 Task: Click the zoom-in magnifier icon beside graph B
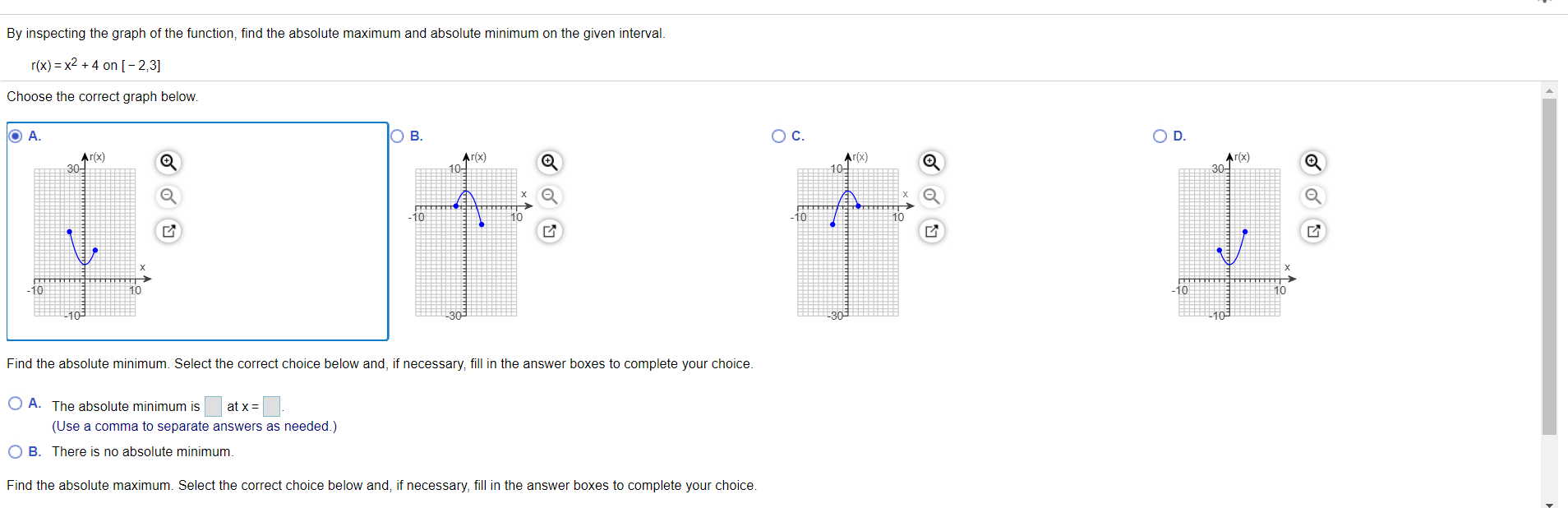point(549,163)
